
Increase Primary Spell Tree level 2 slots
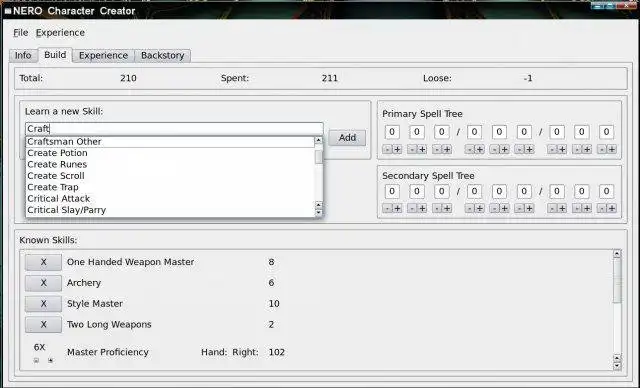pyautogui.click(x=422, y=150)
